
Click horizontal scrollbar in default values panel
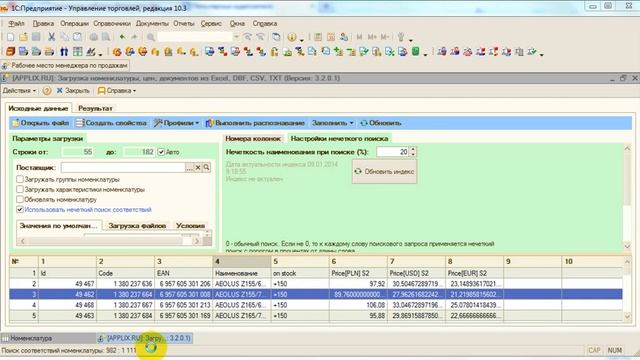(110, 241)
